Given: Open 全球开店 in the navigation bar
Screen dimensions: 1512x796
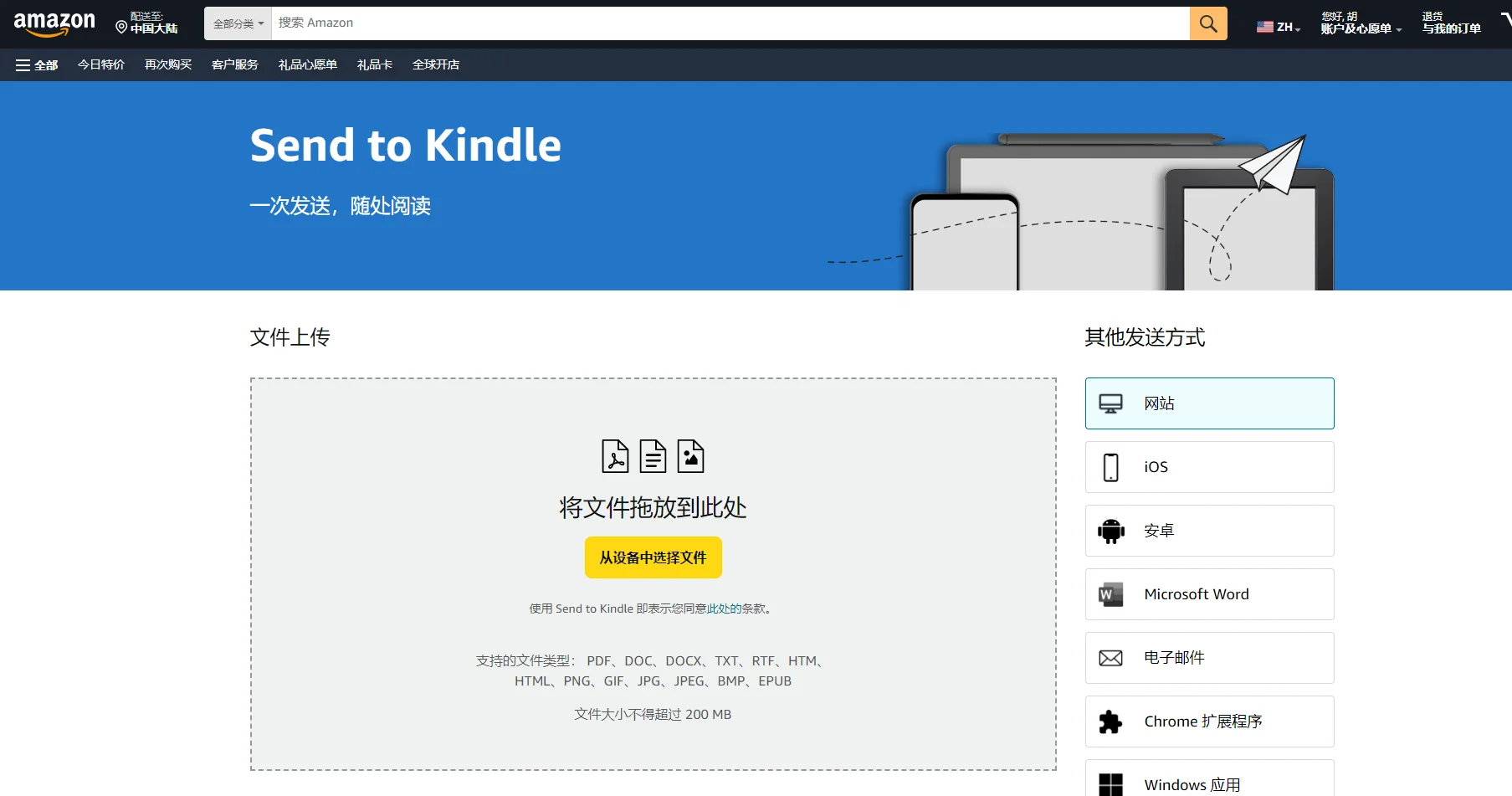Looking at the screenshot, I should pyautogui.click(x=436, y=64).
